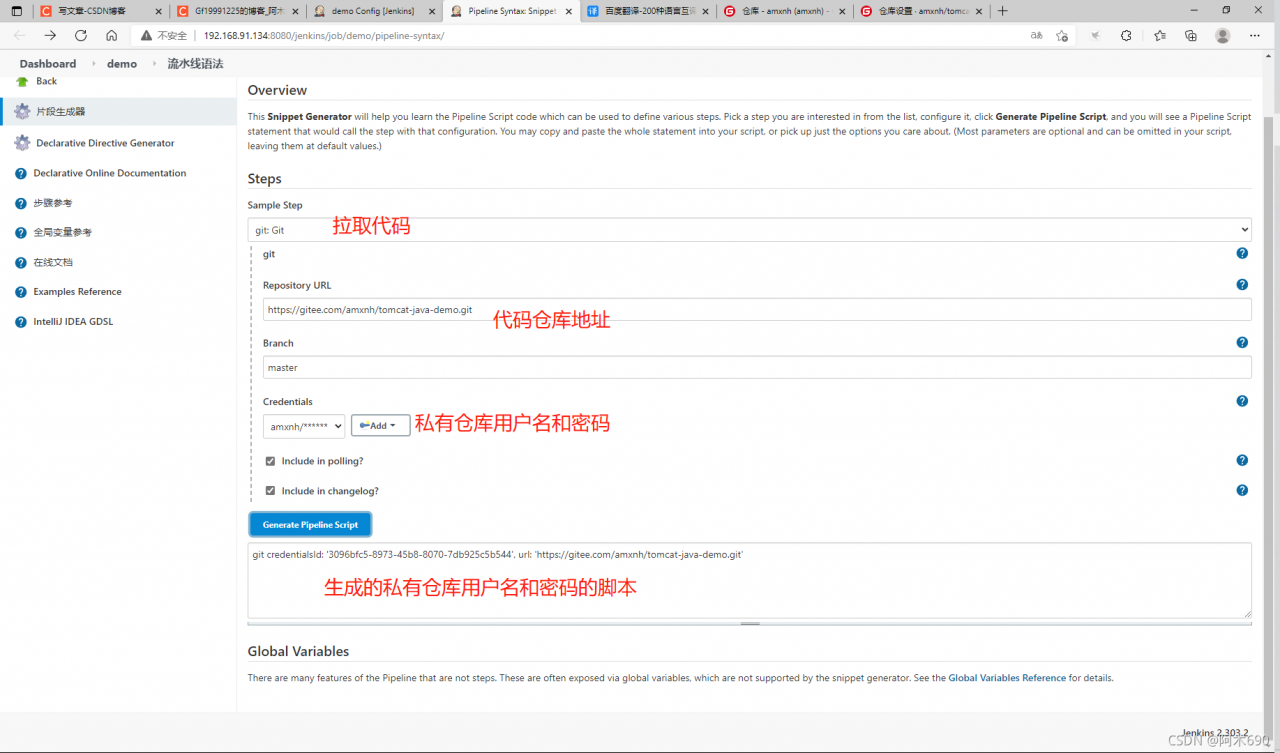The image size is (1280, 753).
Task: Open the demo breadcrumb link
Action: 122,64
